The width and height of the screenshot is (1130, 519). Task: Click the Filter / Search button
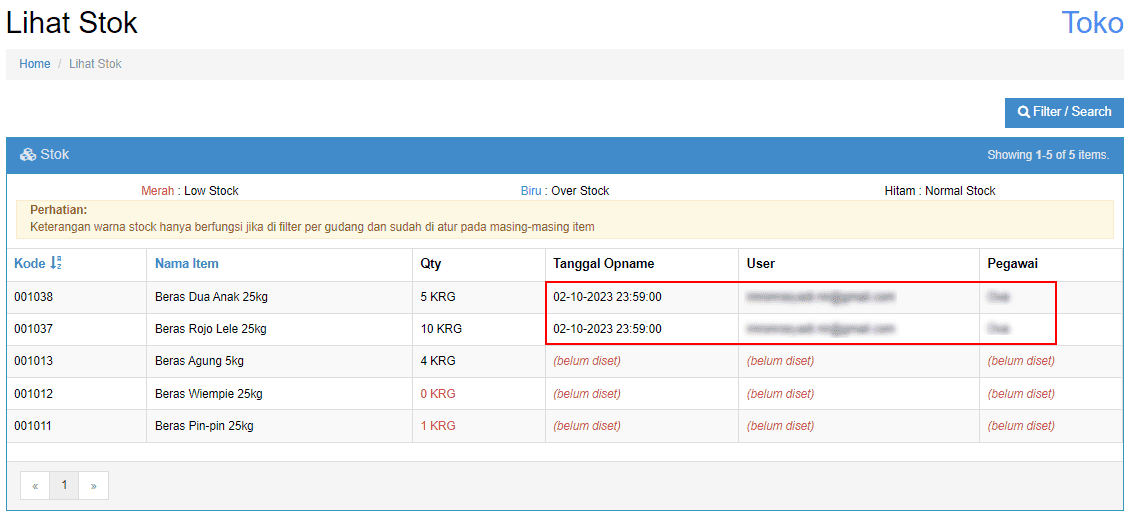click(x=1064, y=112)
